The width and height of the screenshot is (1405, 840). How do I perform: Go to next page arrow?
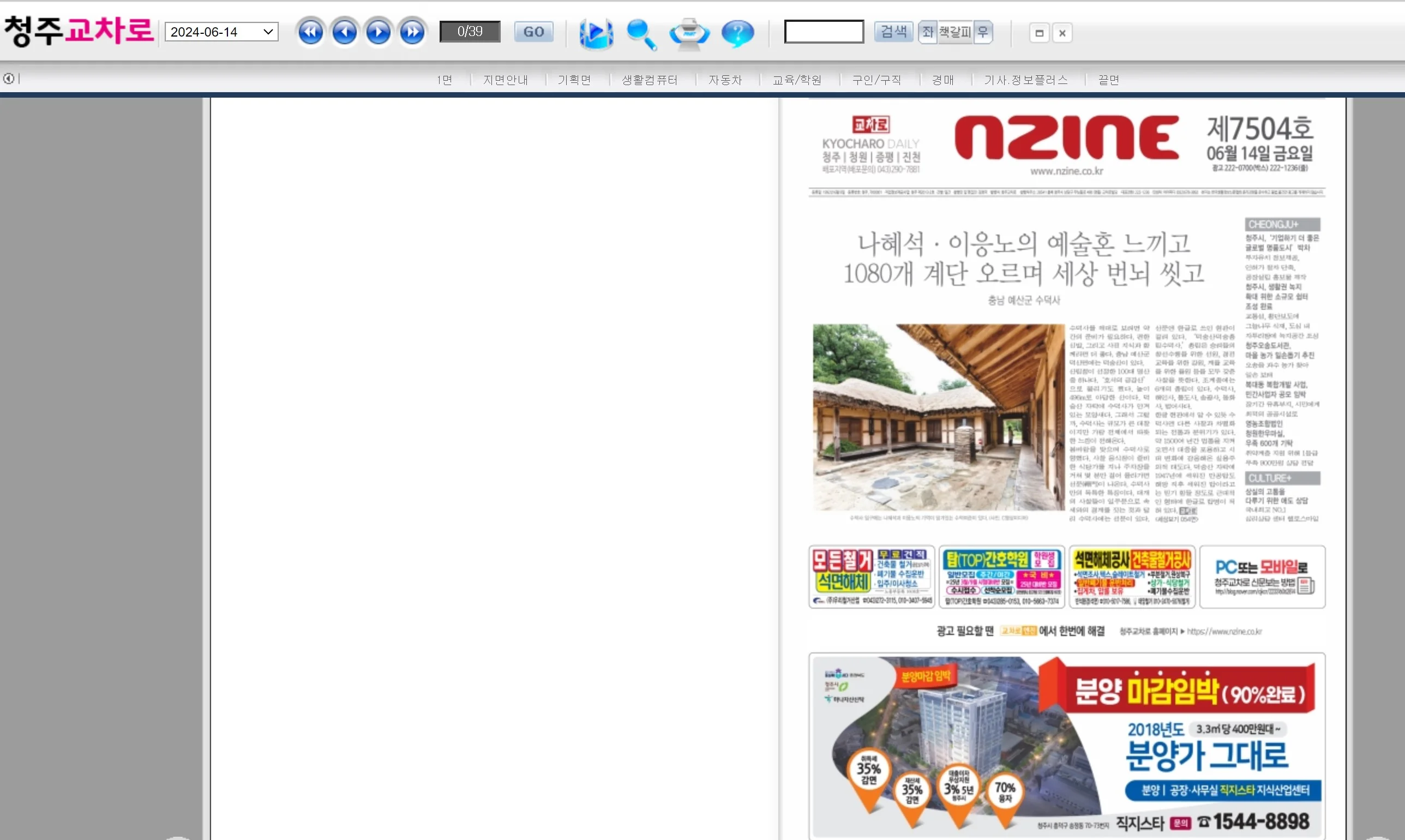tap(379, 32)
